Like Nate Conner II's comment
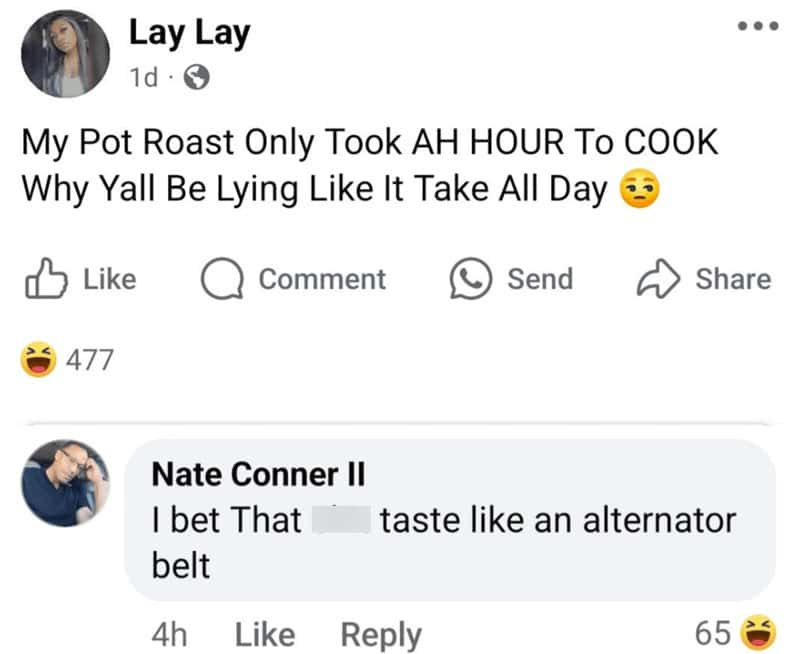Viewport: 800px width, 654px height. pos(264,633)
